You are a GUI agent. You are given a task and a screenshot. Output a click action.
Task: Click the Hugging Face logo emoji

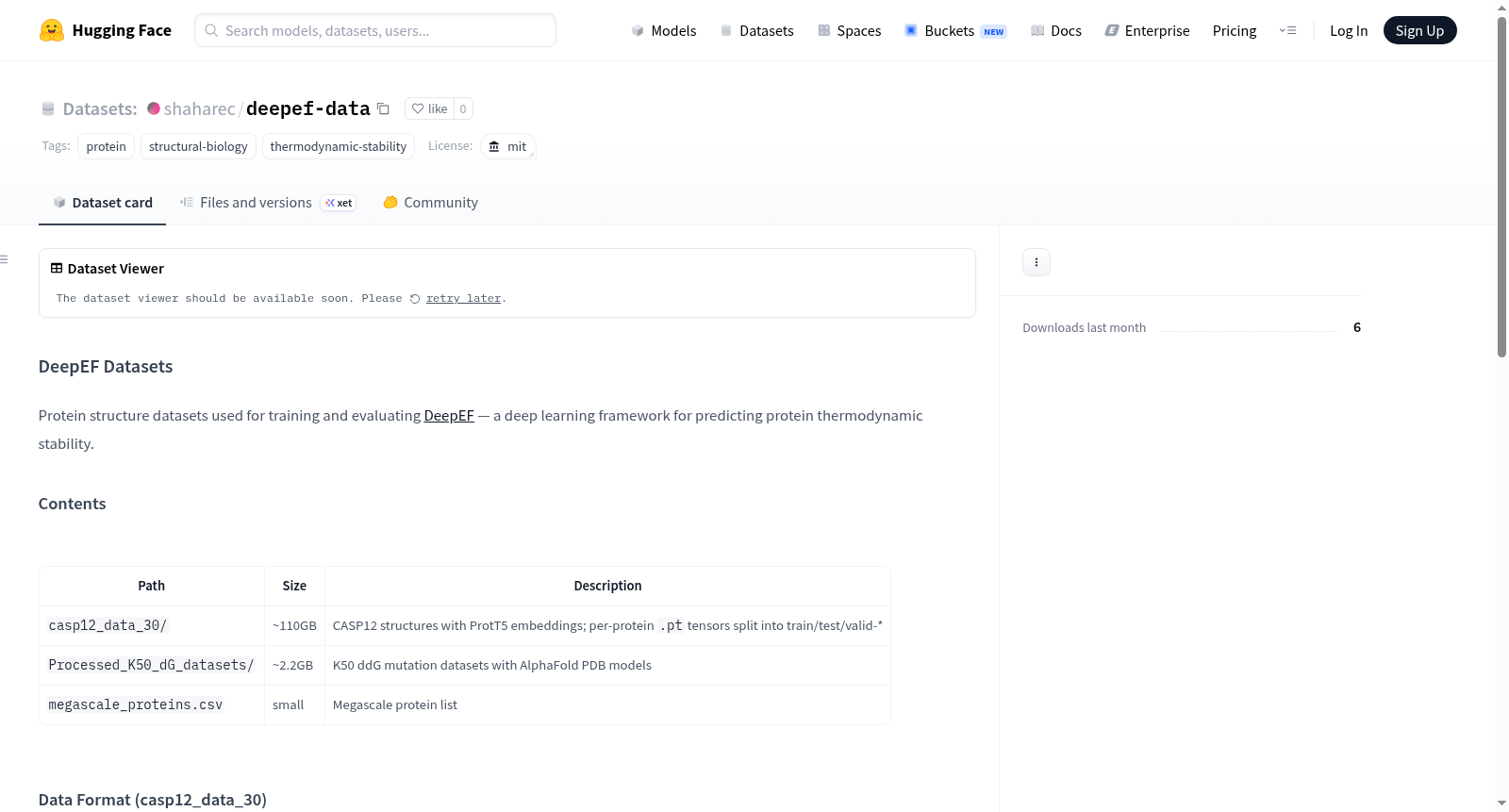[x=52, y=30]
